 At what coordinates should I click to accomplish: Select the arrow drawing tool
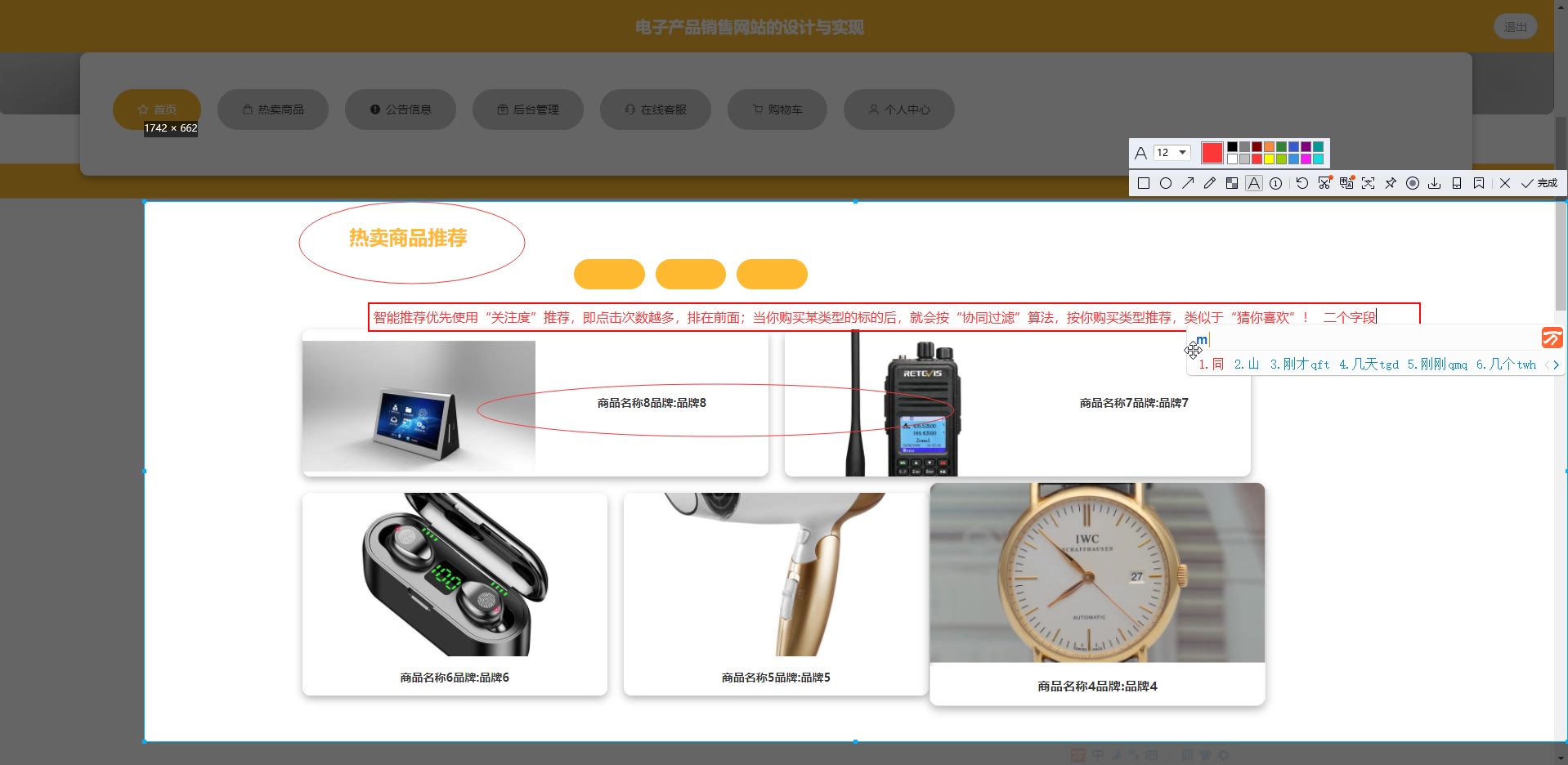(x=1188, y=183)
